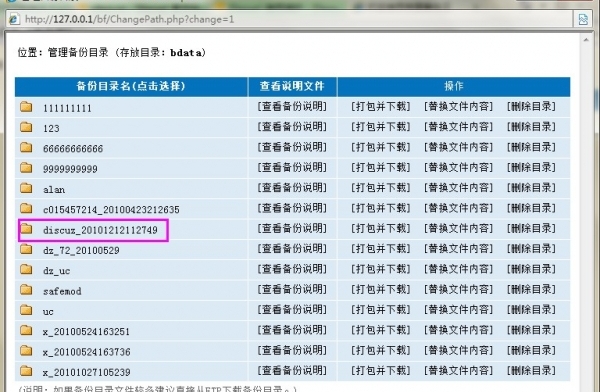Screen dimensions: 600x392
Task: Open backup directory x_20101027105239
Action: pyautogui.click(x=86, y=372)
